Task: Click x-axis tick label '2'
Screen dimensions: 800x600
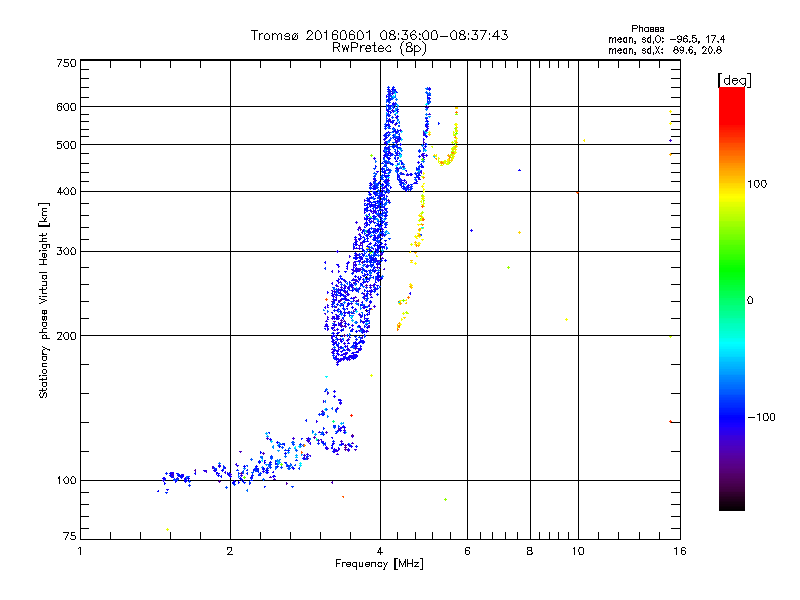Action: click(x=230, y=551)
